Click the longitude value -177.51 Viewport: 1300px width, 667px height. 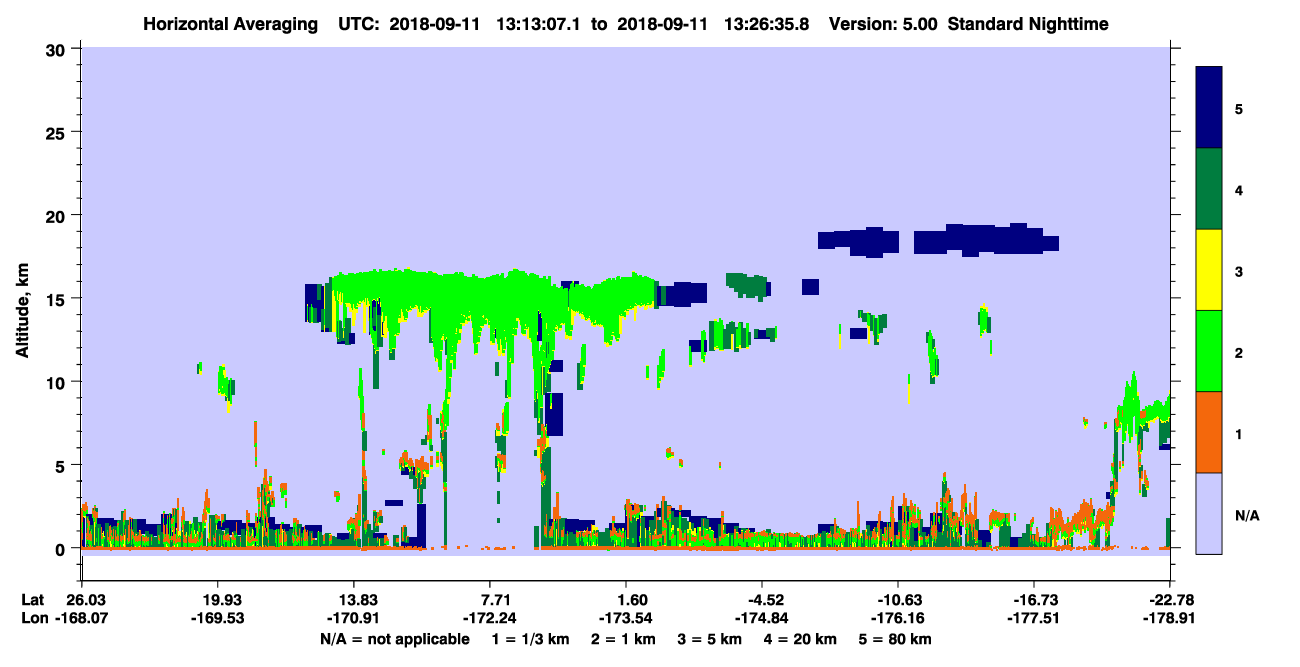1034,618
